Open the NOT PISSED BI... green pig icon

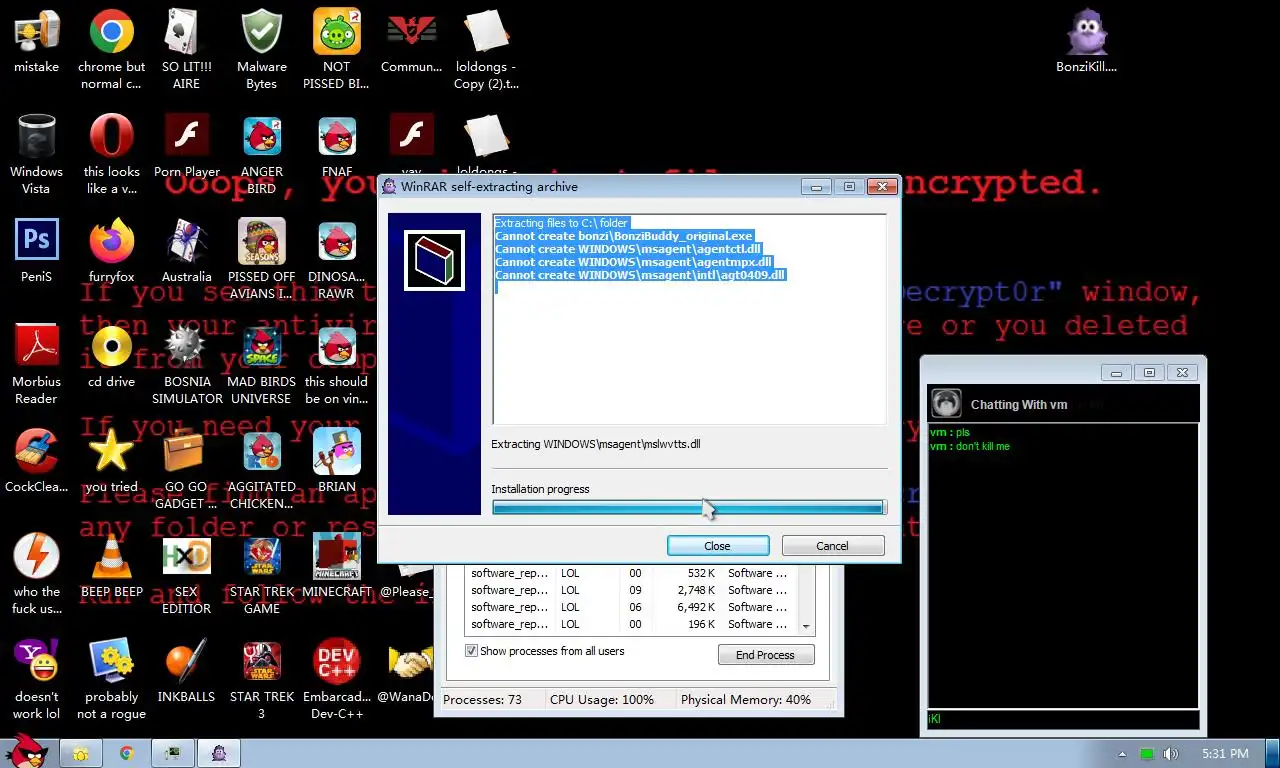point(336,50)
